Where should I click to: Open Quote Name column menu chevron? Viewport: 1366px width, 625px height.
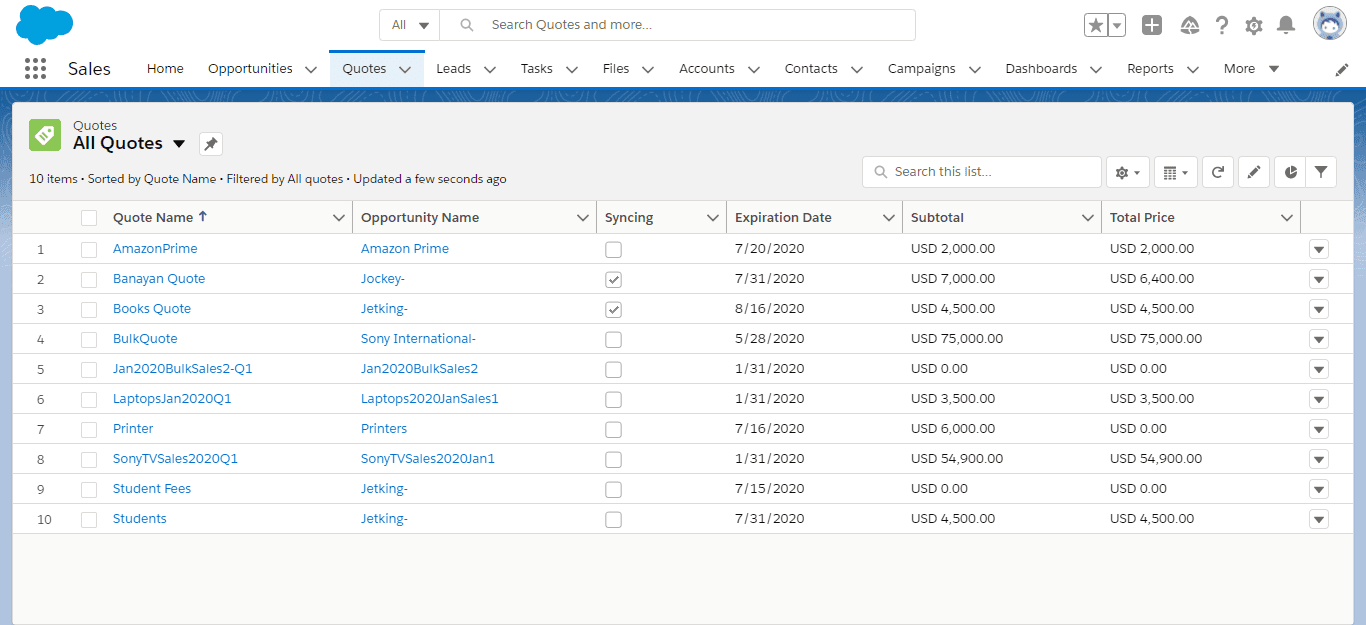pyautogui.click(x=339, y=218)
